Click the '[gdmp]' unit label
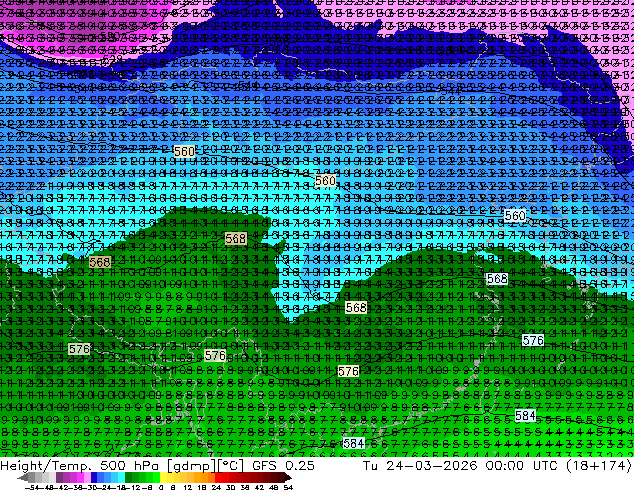The image size is (634, 490). [190, 466]
